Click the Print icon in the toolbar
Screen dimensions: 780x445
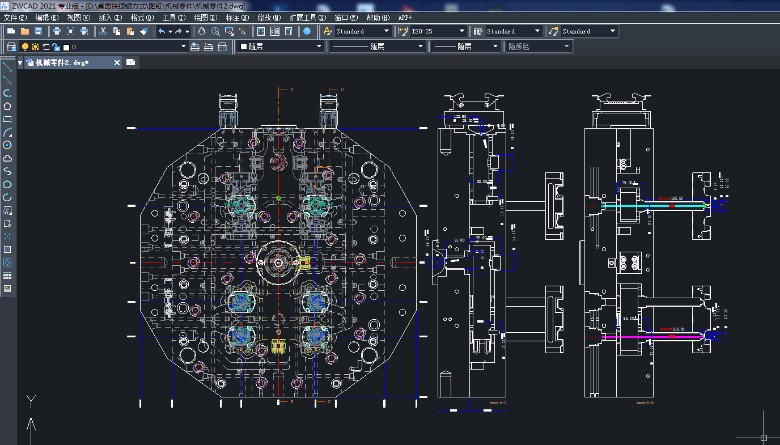[57, 31]
